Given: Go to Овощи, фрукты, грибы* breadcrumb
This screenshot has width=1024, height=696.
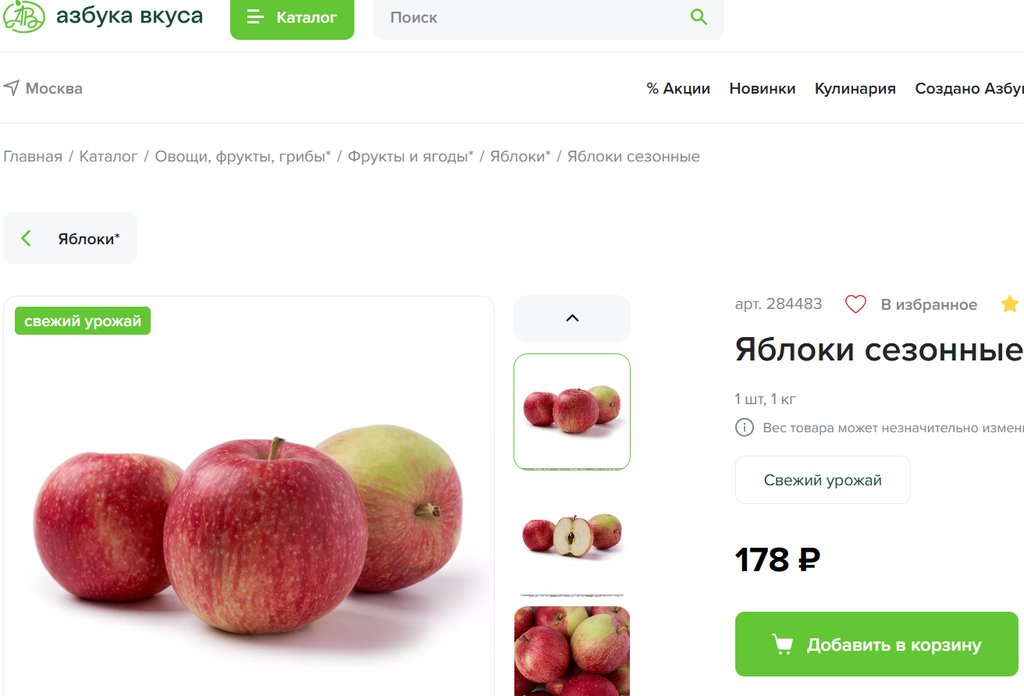Looking at the screenshot, I should coord(242,157).
